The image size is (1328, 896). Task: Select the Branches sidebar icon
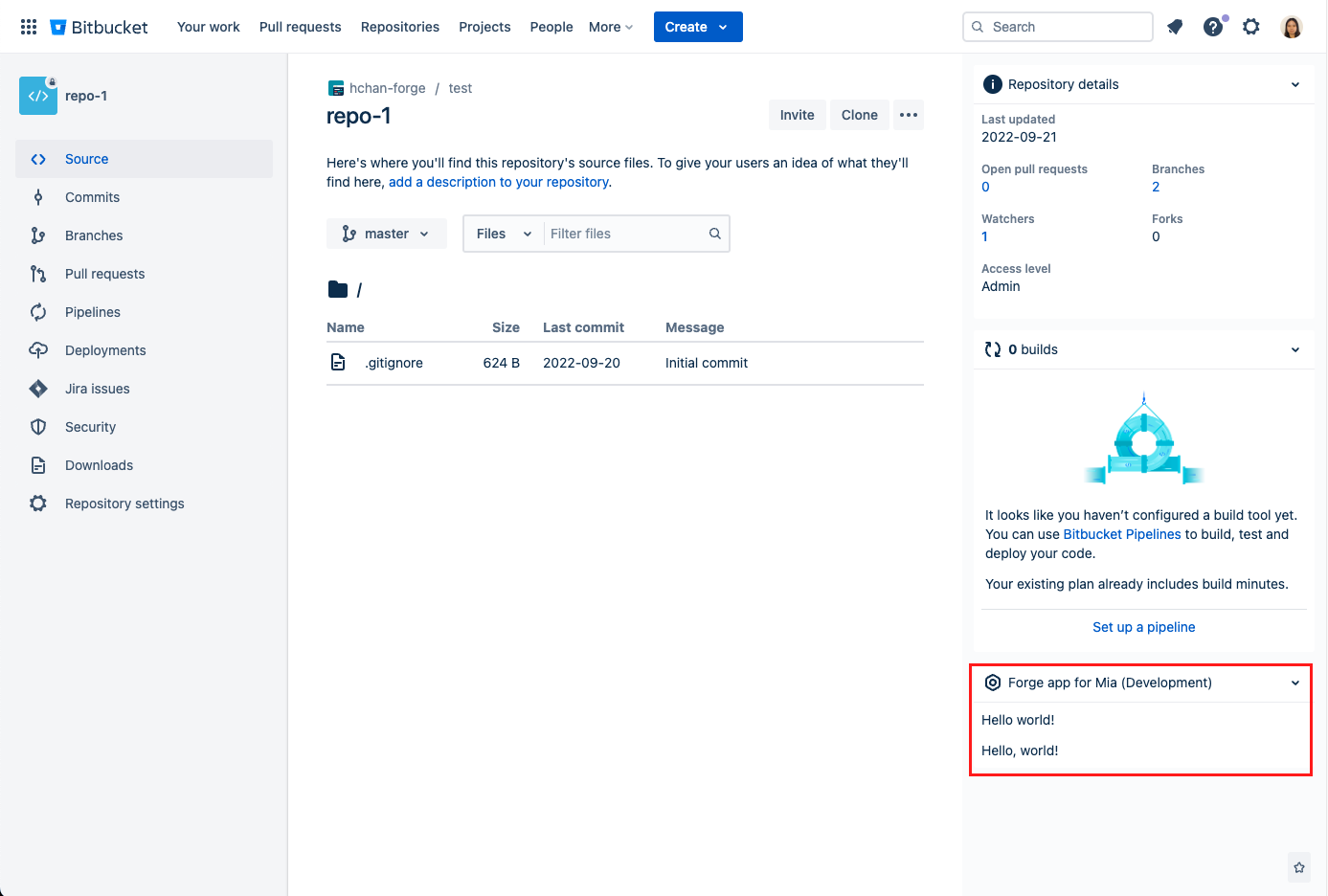37,235
